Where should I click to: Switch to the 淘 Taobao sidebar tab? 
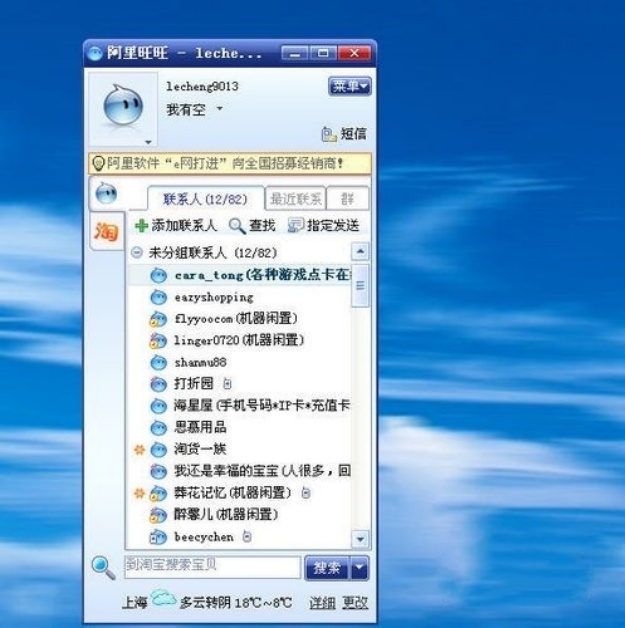tap(106, 231)
